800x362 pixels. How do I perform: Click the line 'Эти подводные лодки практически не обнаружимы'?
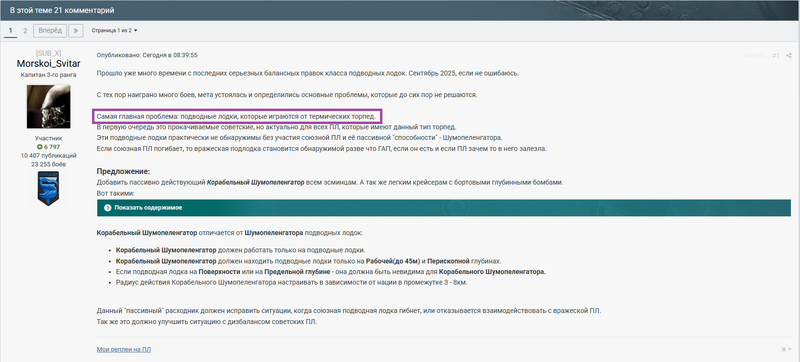pos(299,138)
